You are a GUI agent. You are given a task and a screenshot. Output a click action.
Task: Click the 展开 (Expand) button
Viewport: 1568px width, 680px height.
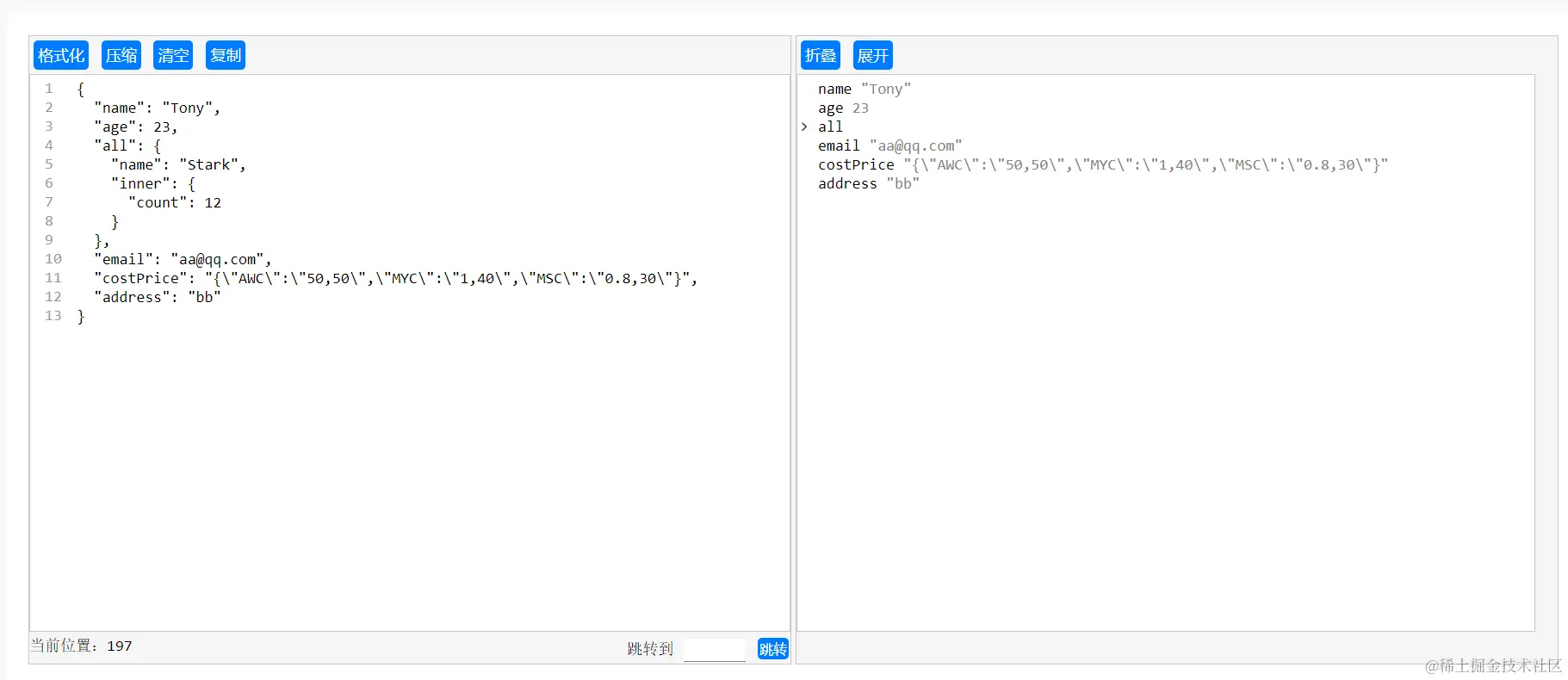pyautogui.click(x=873, y=56)
